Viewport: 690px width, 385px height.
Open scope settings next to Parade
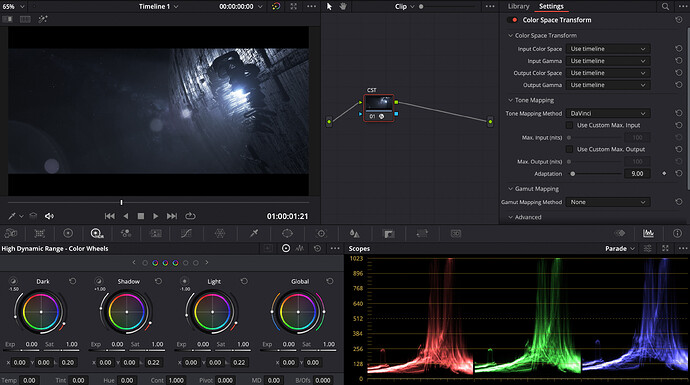(648, 249)
